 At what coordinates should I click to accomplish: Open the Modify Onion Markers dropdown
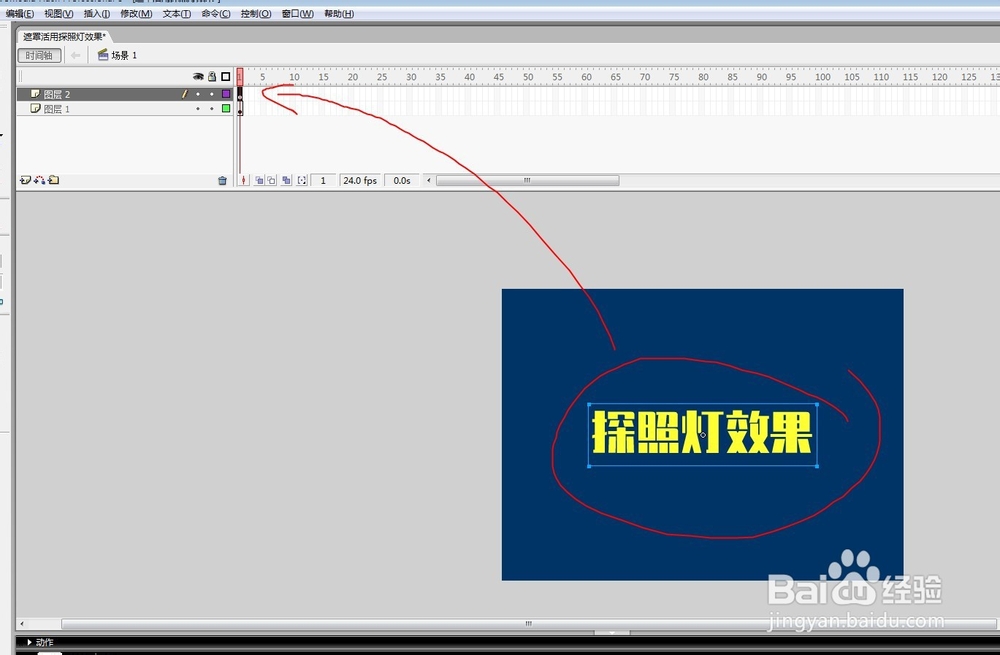point(300,179)
